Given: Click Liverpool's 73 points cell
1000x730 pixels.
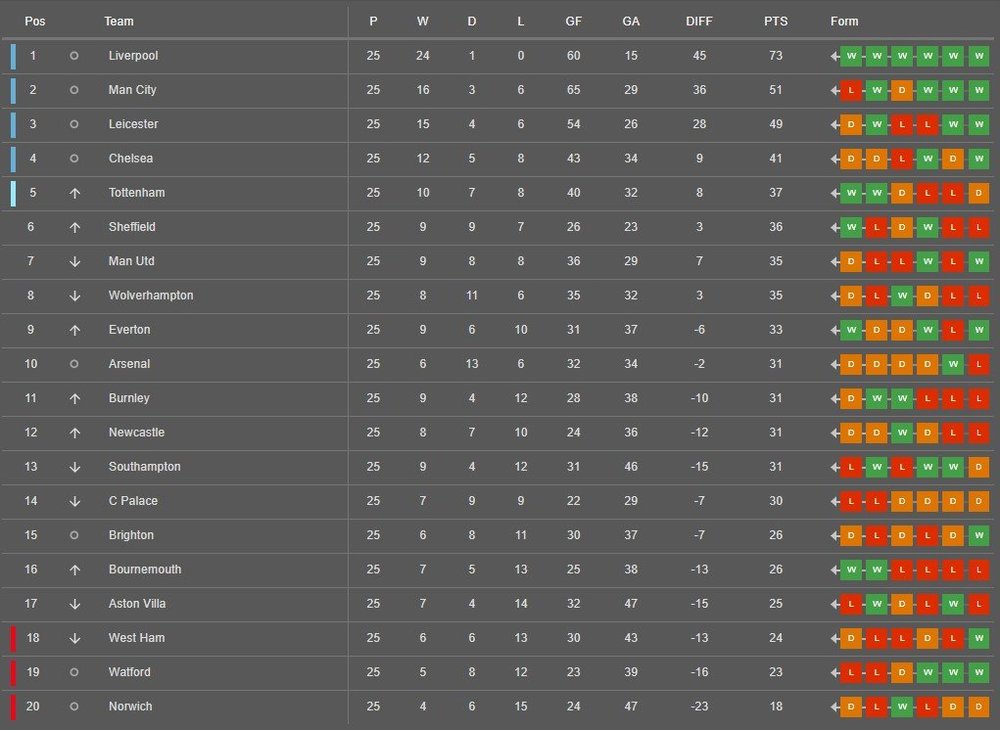Looking at the screenshot, I should pos(776,56).
